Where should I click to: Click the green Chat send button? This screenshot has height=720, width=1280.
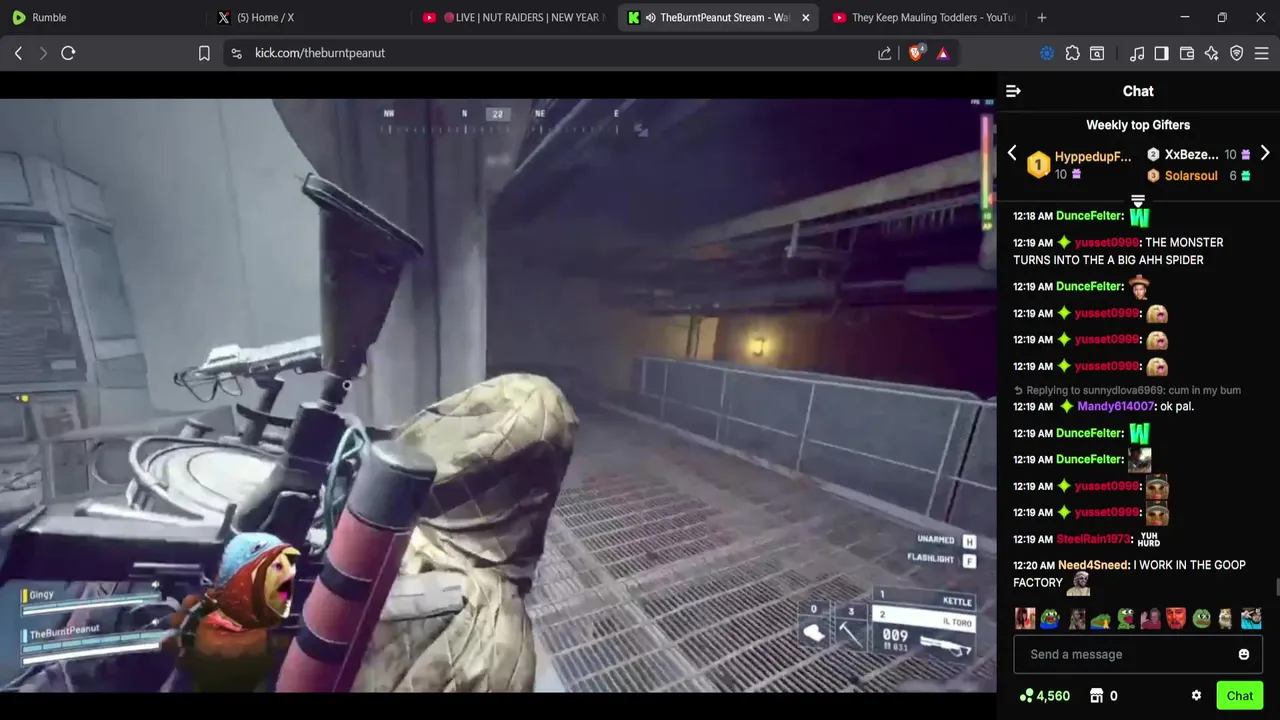point(1240,696)
